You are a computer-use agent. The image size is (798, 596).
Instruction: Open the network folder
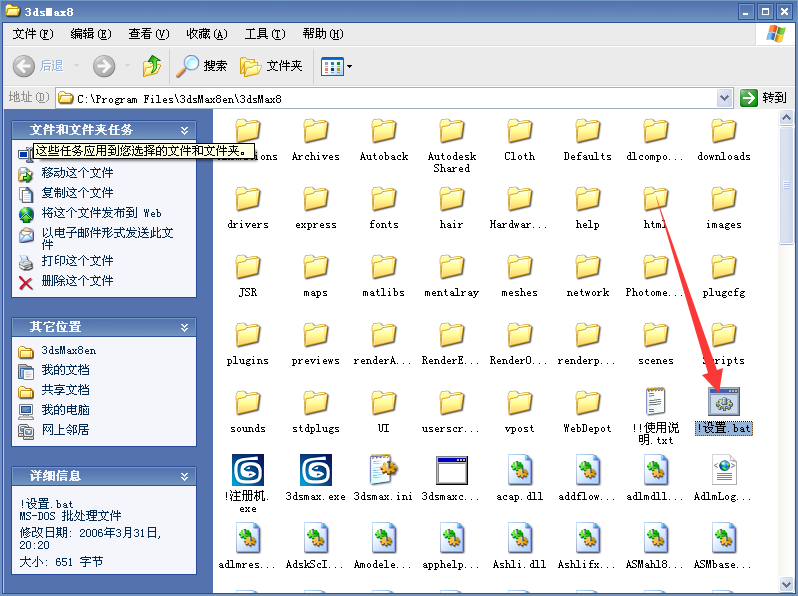click(587, 275)
